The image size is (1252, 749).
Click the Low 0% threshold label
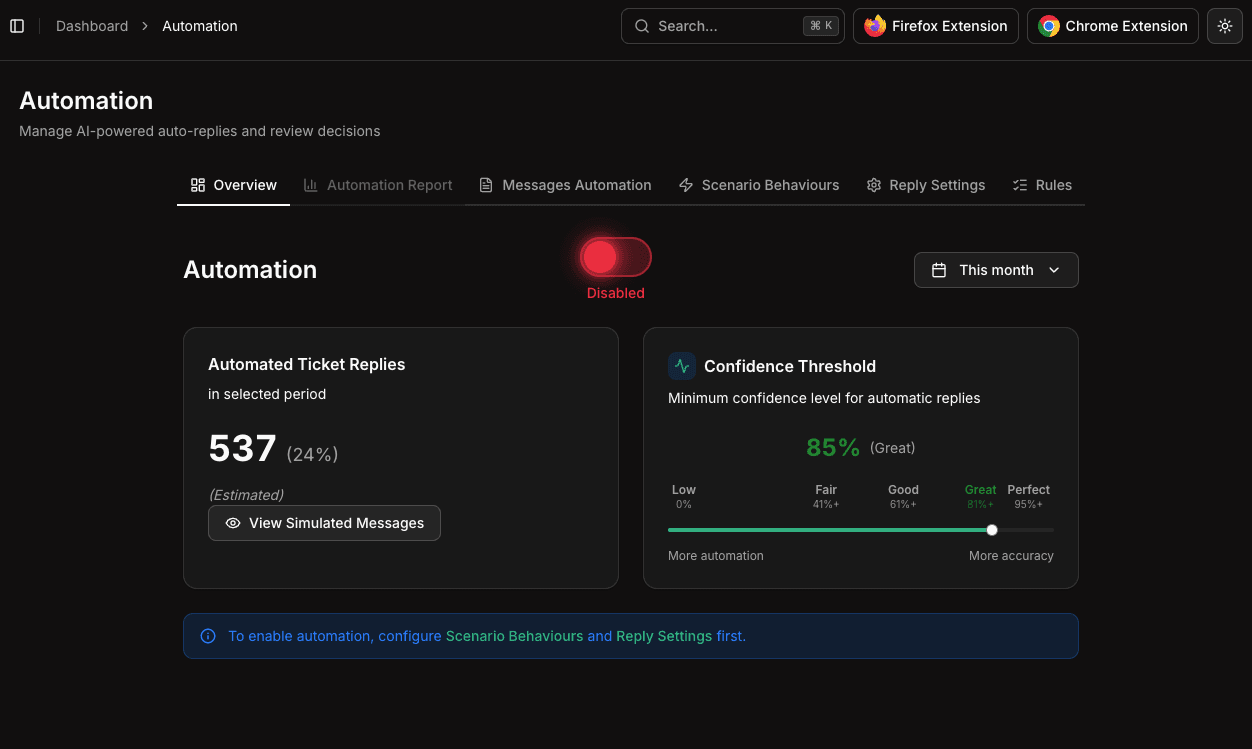coord(684,497)
